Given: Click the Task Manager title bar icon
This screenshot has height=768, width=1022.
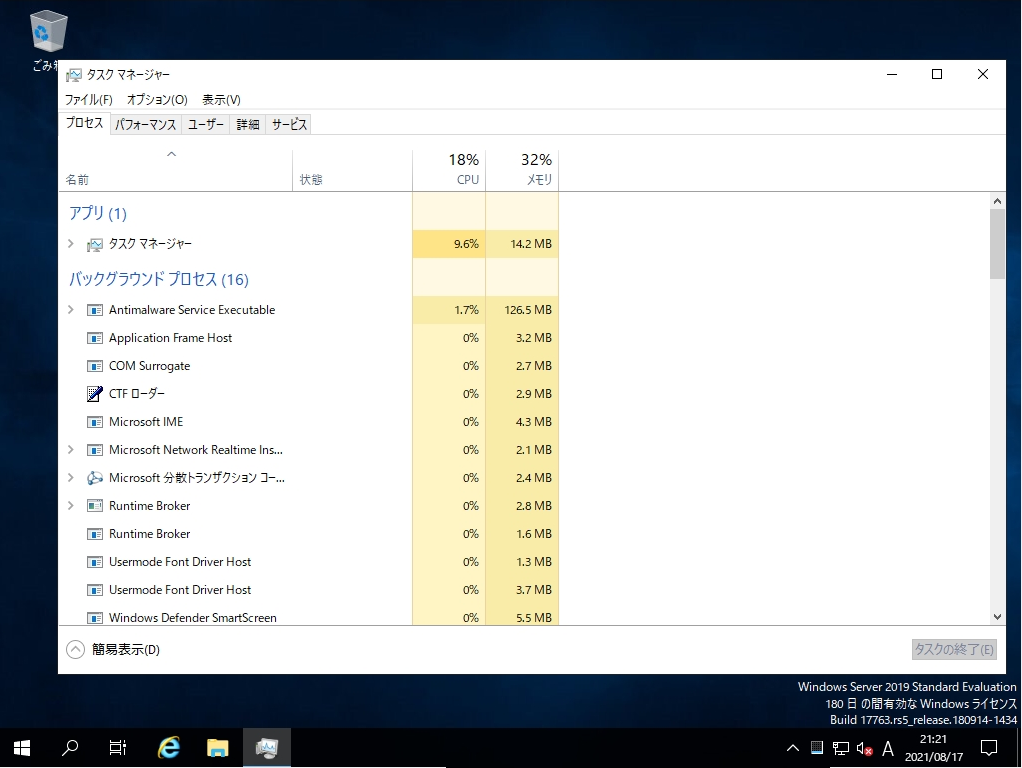Looking at the screenshot, I should point(74,75).
